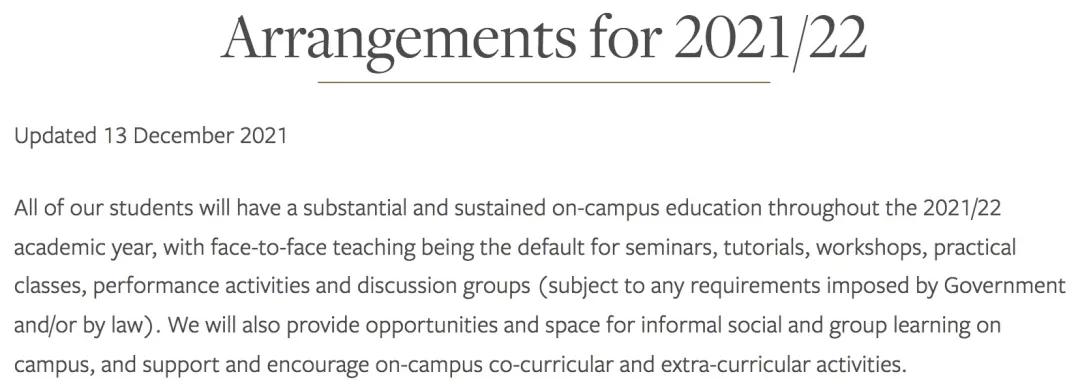The image size is (1080, 387).
Task: Click the word "workshops" in the paragraph
Action: (x=870, y=247)
